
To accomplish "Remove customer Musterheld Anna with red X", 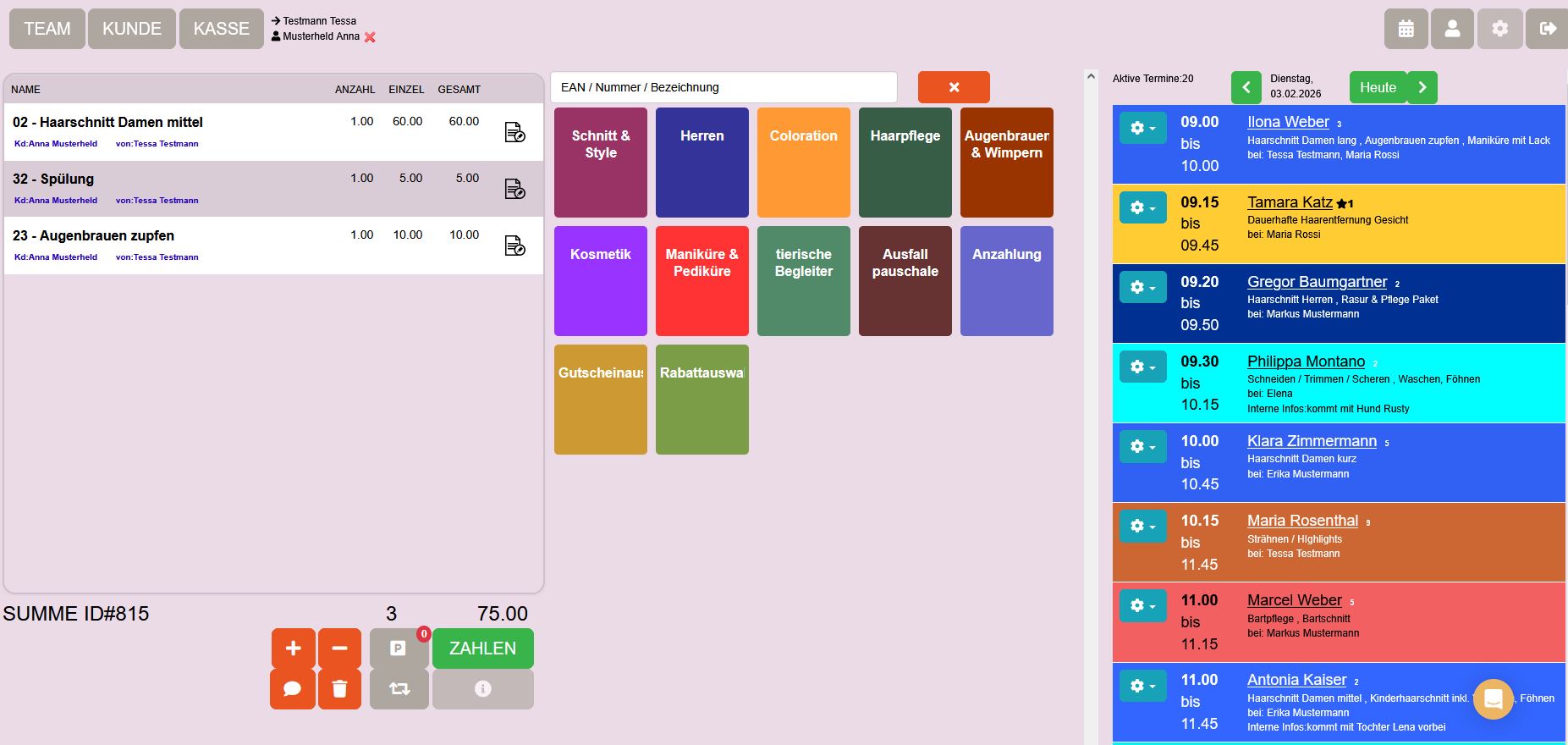I will pyautogui.click(x=370, y=37).
